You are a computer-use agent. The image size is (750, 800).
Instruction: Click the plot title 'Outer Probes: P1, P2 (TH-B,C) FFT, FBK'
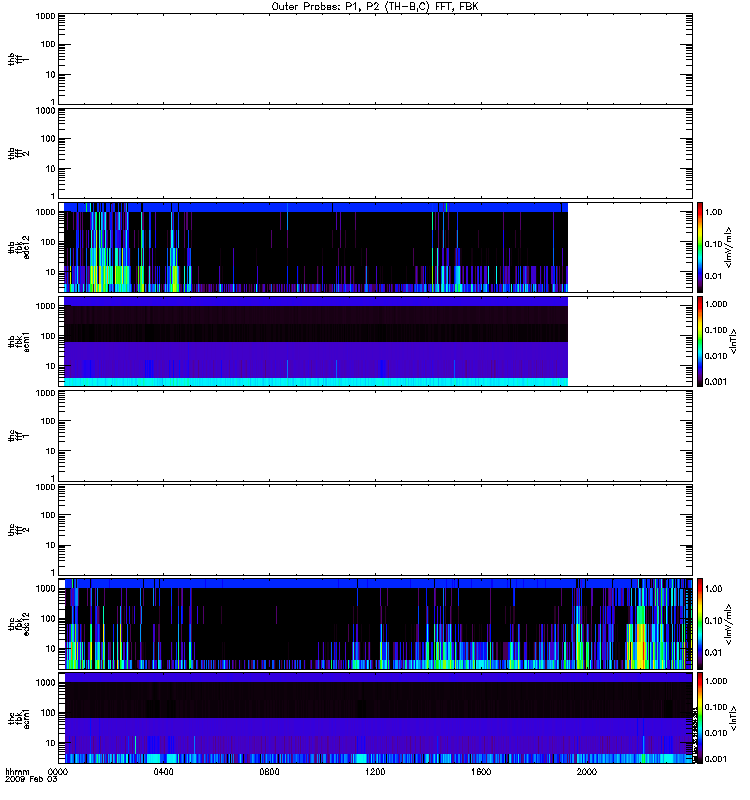[x=375, y=7]
